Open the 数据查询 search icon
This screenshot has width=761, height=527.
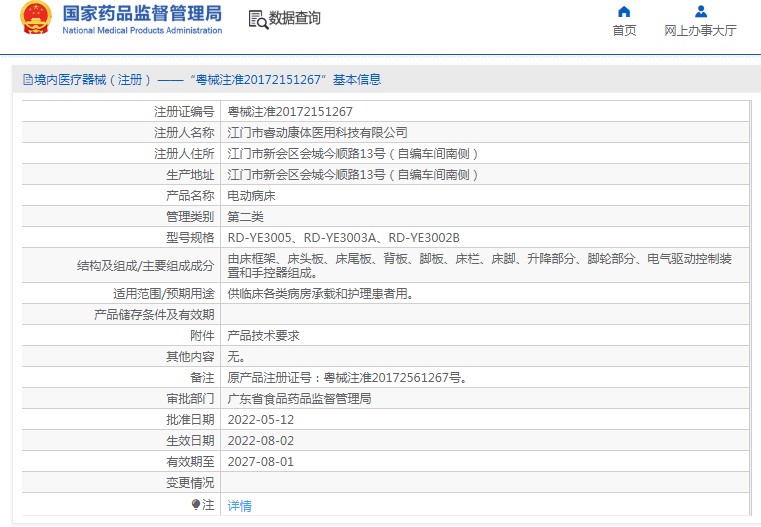pyautogui.click(x=258, y=19)
